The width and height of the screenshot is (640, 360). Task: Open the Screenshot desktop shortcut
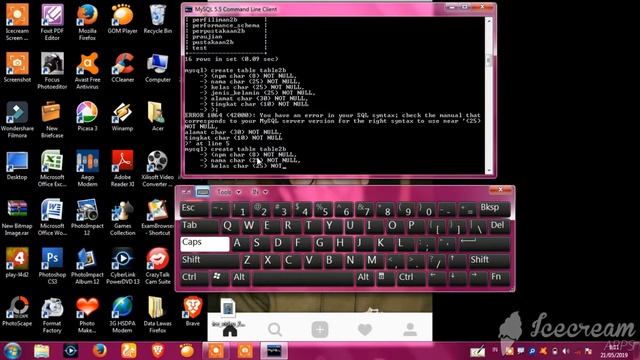coord(17,67)
